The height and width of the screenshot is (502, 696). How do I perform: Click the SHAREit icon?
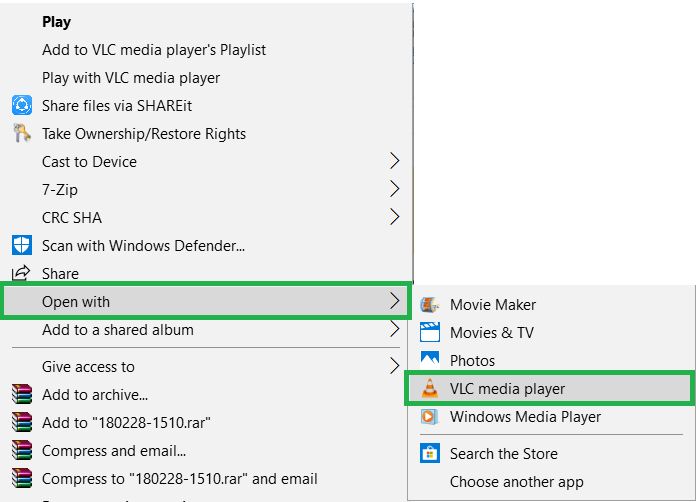[x=22, y=106]
